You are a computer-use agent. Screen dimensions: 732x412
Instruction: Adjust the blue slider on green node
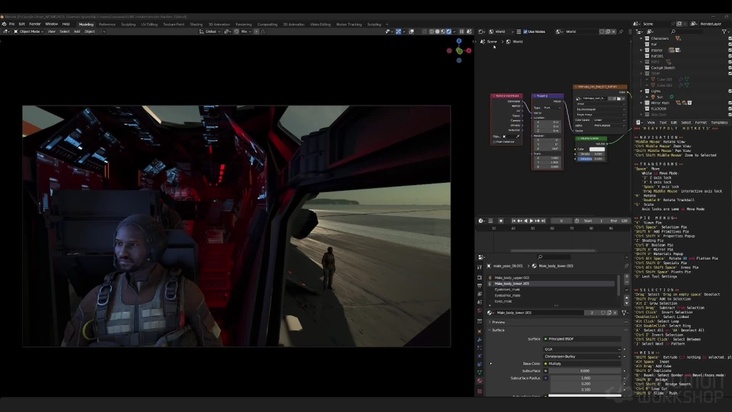pyautogui.click(x=591, y=159)
